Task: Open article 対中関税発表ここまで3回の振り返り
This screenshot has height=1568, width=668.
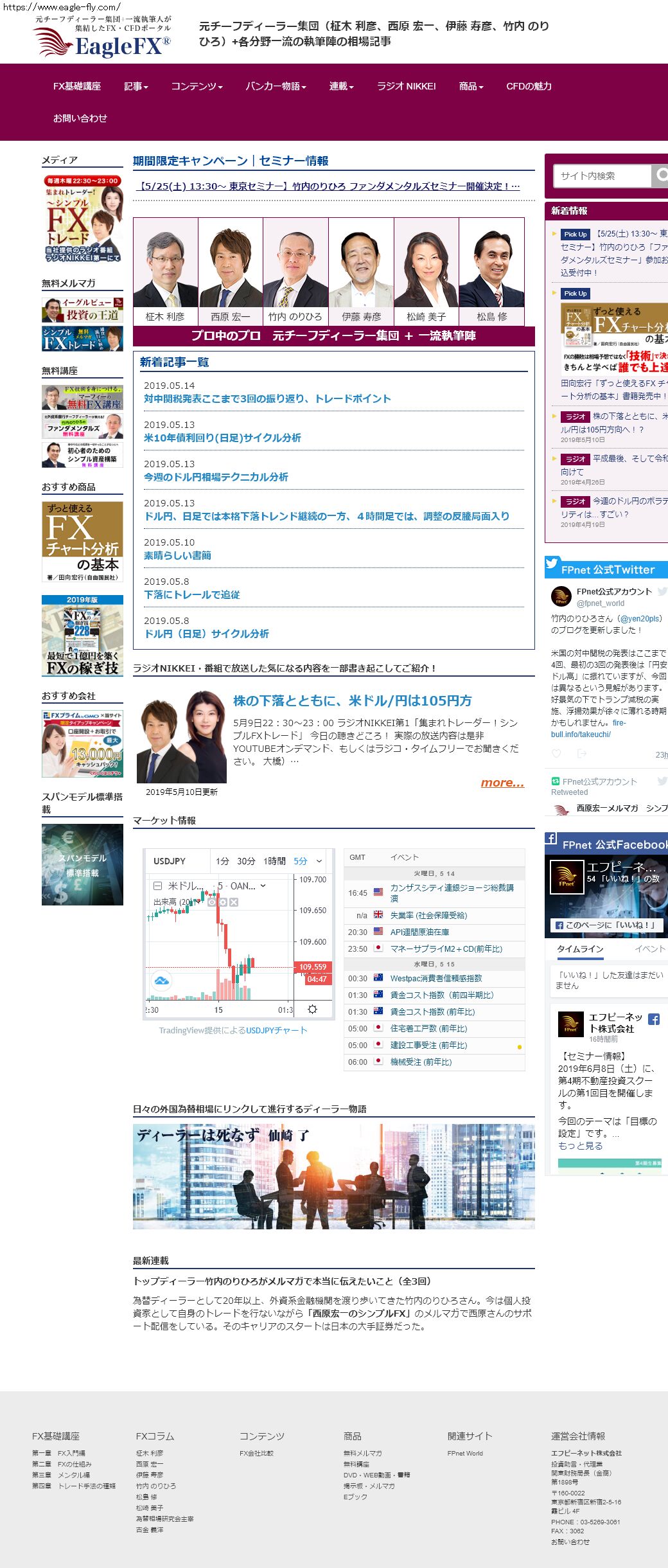Action: point(267,398)
